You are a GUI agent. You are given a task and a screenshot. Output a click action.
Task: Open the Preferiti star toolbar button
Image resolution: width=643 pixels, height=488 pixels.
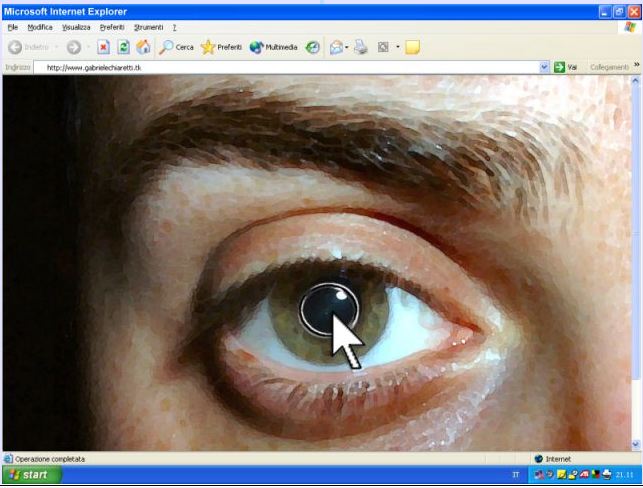click(x=221, y=47)
